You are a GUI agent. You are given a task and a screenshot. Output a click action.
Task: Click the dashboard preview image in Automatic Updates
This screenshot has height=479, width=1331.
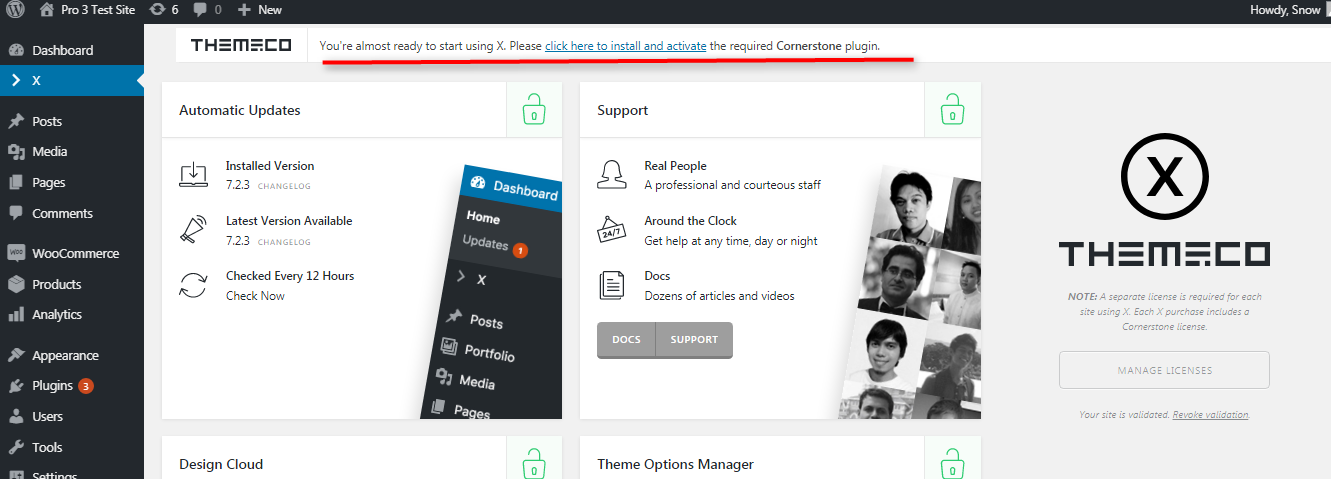[x=490, y=290]
